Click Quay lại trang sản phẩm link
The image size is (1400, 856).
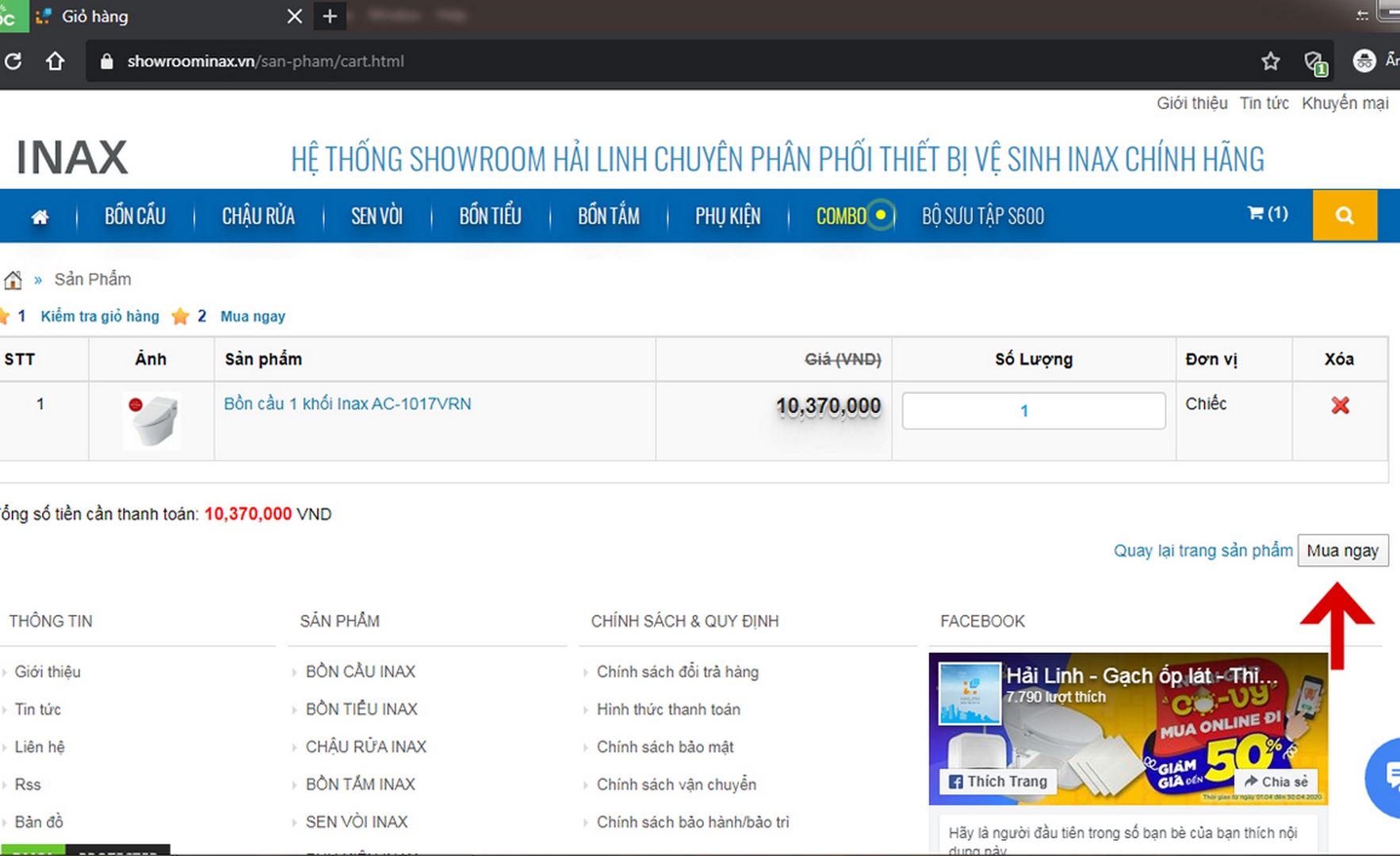click(x=1202, y=551)
